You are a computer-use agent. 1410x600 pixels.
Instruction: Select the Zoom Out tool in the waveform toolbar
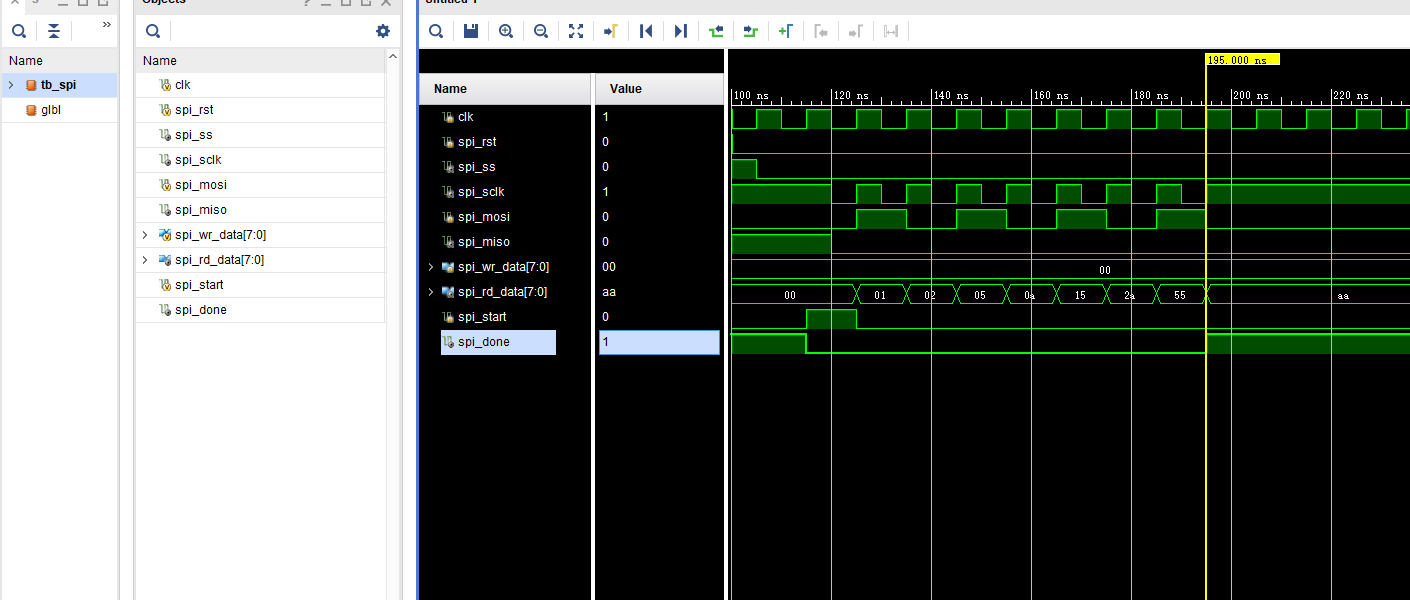click(x=540, y=30)
